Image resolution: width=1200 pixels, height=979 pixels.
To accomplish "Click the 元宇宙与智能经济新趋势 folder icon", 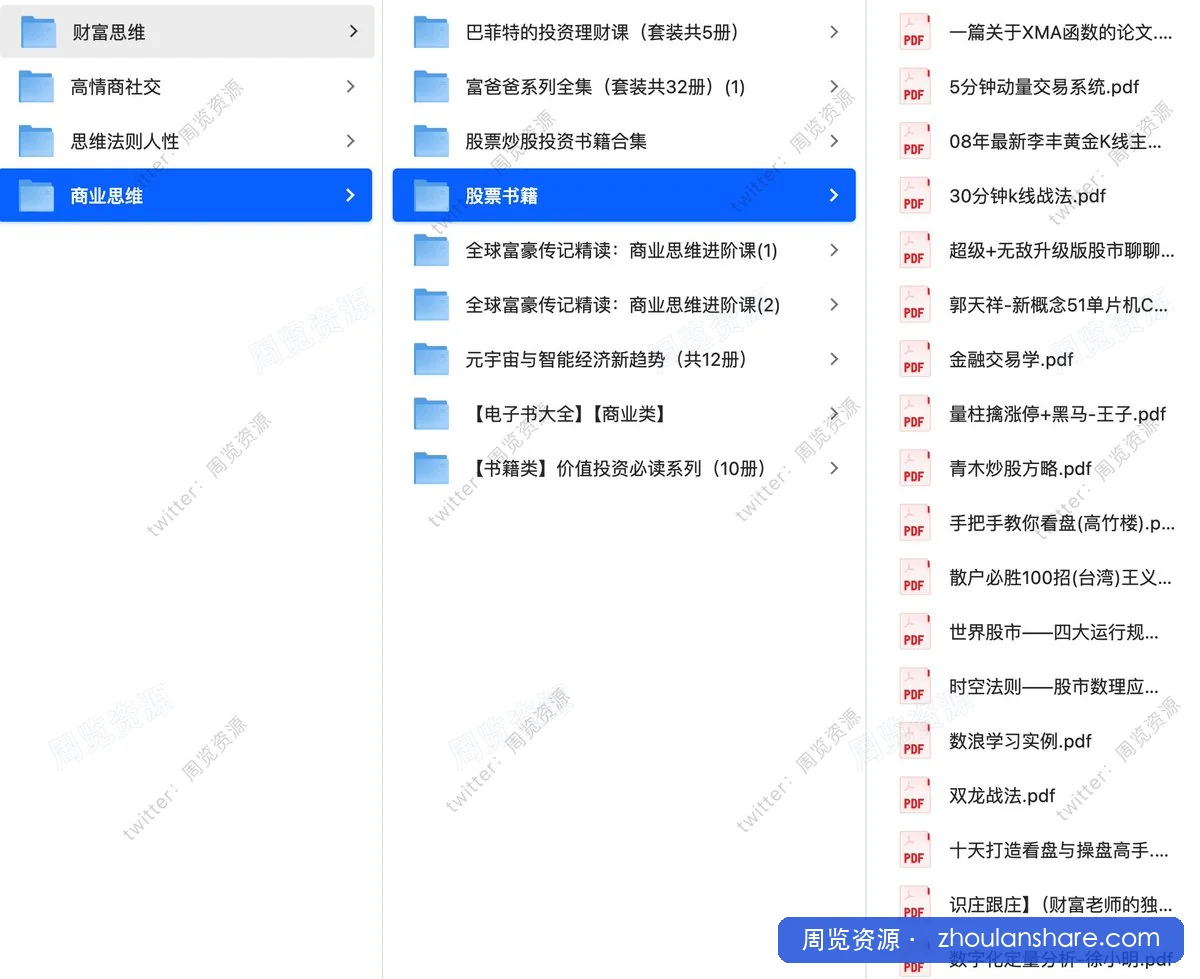I will tap(431, 359).
